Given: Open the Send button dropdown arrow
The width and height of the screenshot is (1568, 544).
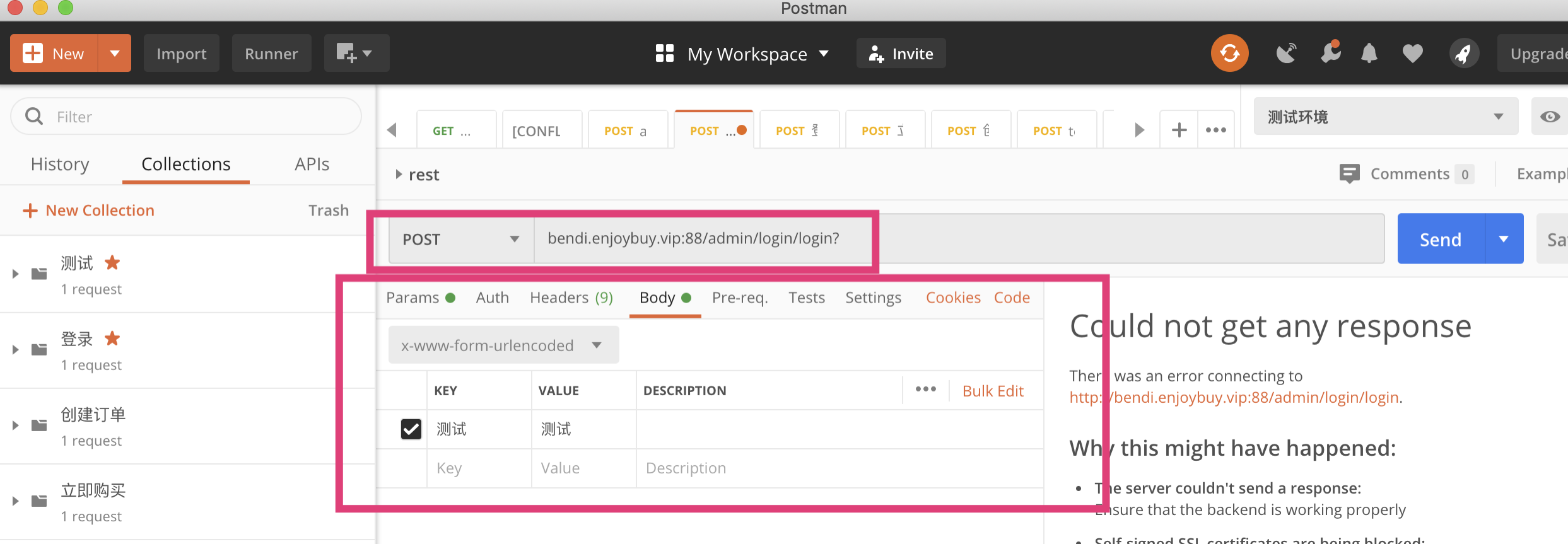Looking at the screenshot, I should (1504, 239).
